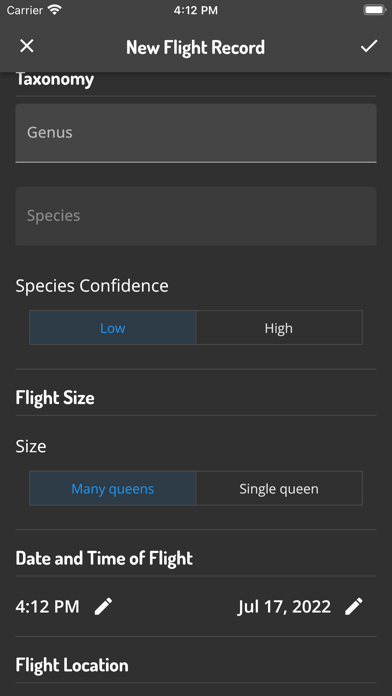
Task: Set Species Confidence to High
Action: click(279, 328)
